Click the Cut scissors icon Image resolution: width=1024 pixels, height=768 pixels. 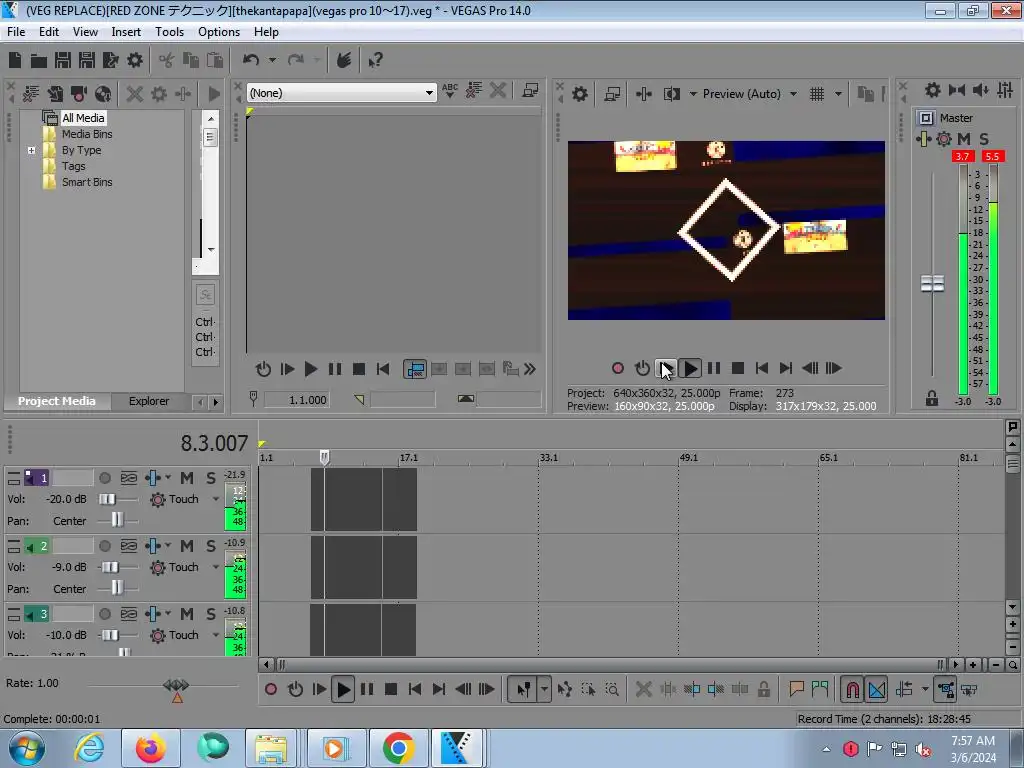tap(167, 60)
